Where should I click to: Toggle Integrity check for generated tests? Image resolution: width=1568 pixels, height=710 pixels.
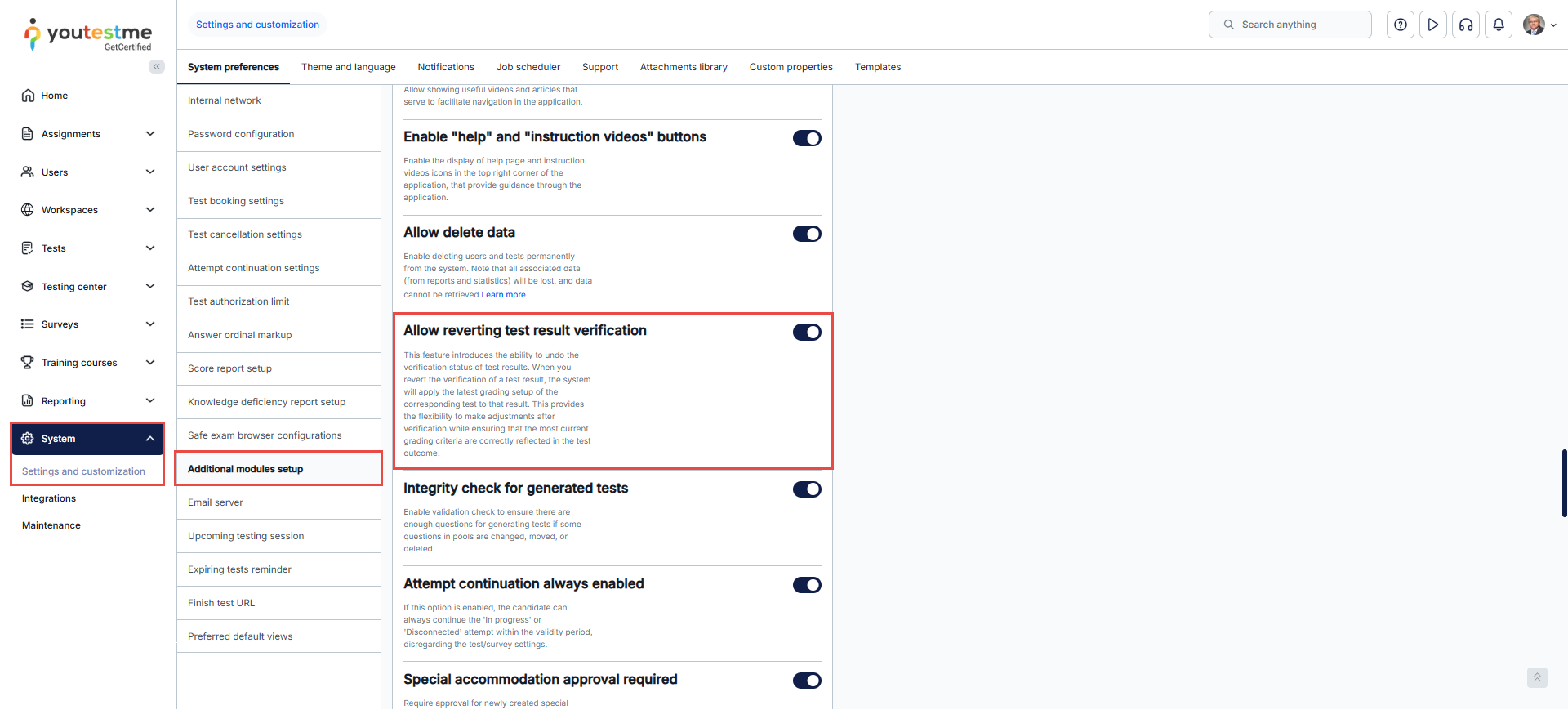tap(806, 489)
